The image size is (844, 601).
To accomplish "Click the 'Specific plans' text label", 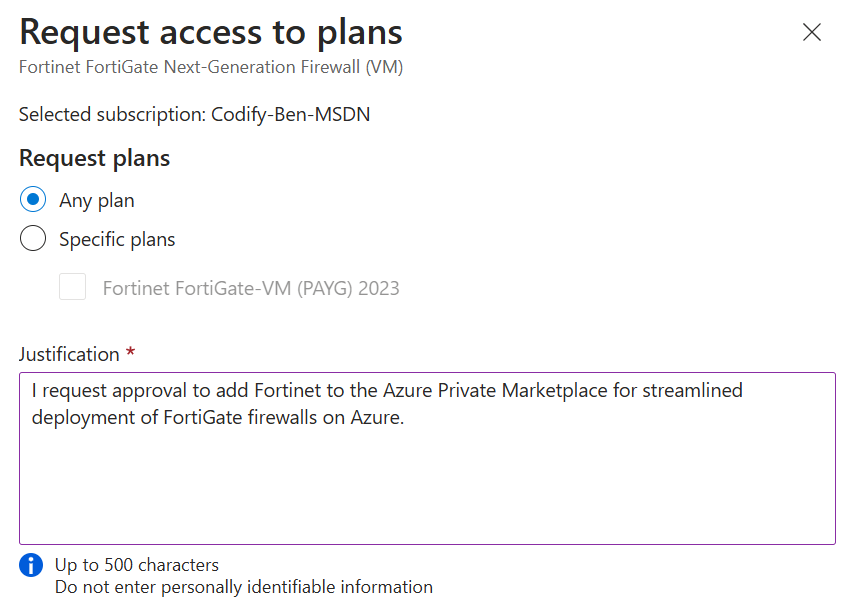I will click(117, 239).
